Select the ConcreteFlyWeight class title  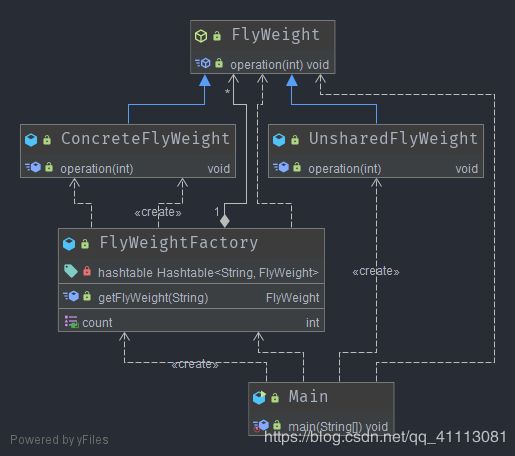coord(145,139)
